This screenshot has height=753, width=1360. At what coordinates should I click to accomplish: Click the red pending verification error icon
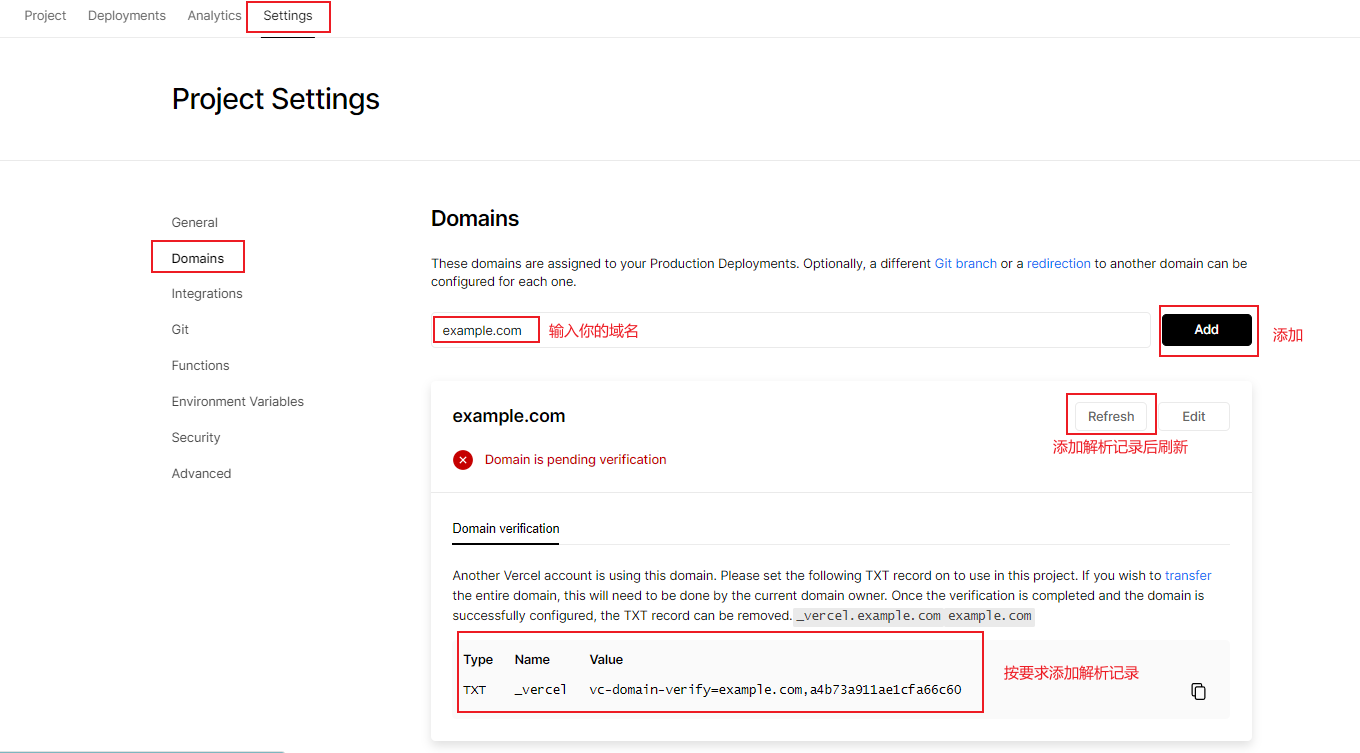[463, 460]
